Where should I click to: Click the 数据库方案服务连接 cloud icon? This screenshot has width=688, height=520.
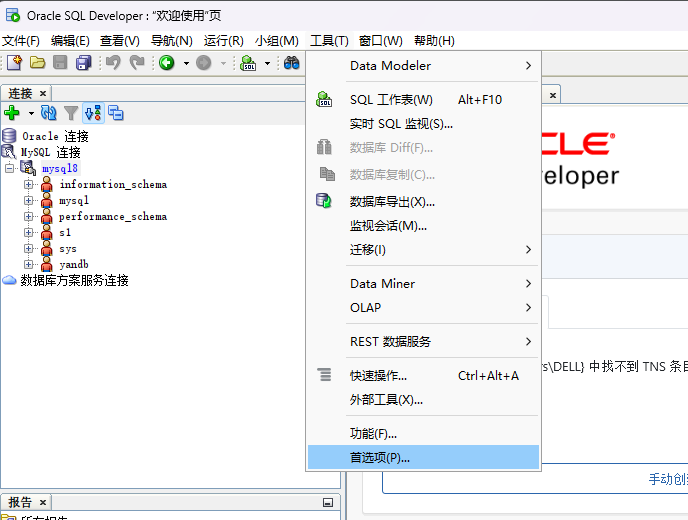click(9, 280)
